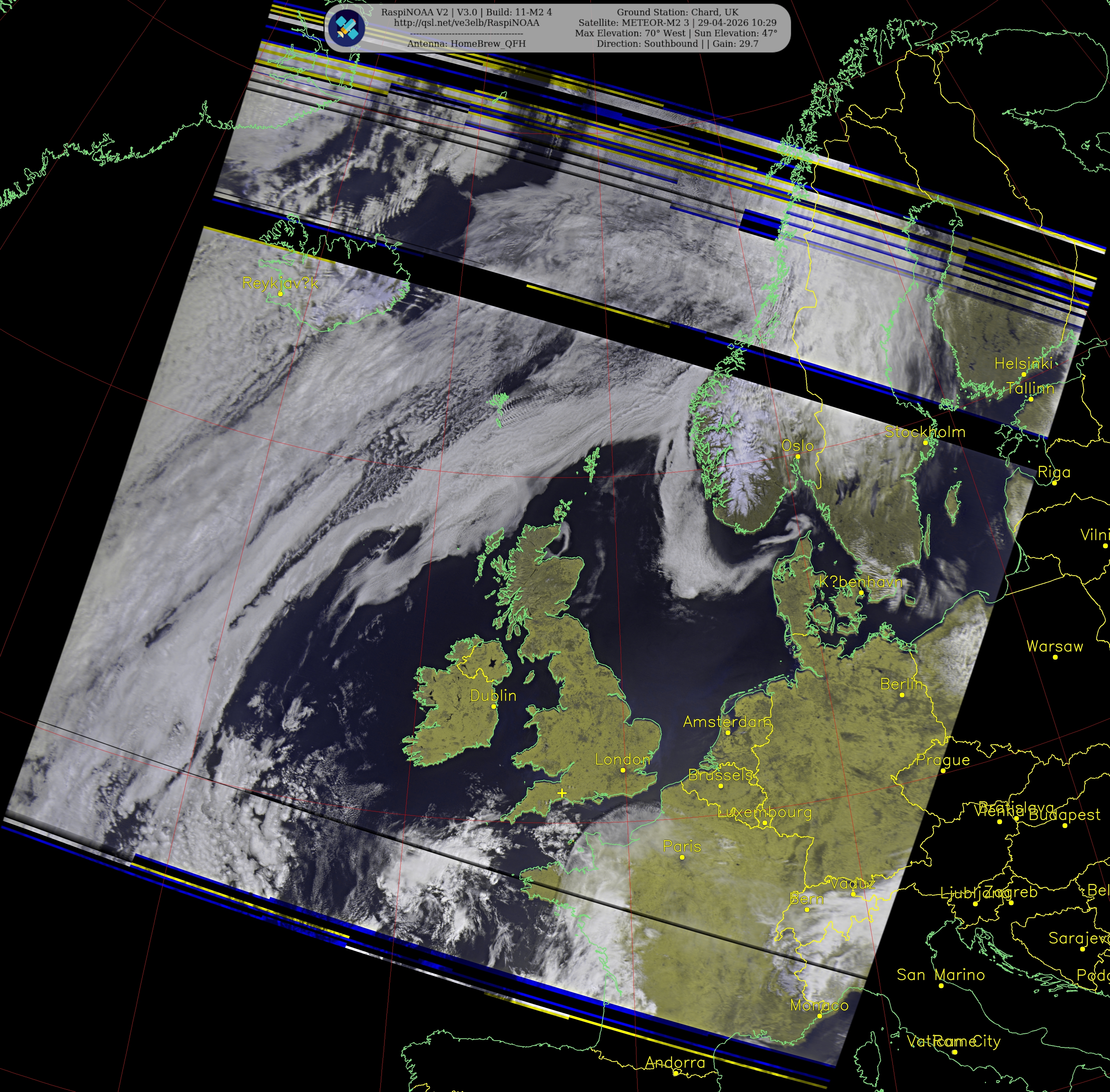Click the Ground Station Chard, UK text
Viewport: 1110px width, 1092px height.
click(x=678, y=12)
